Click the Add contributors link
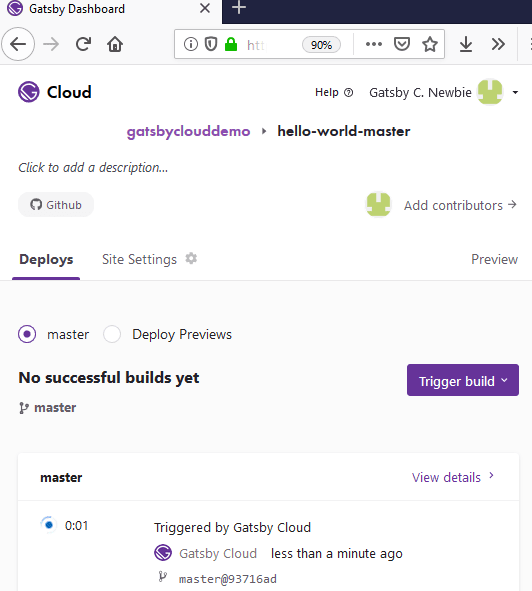Viewport: 532px width, 591px height. pos(460,205)
